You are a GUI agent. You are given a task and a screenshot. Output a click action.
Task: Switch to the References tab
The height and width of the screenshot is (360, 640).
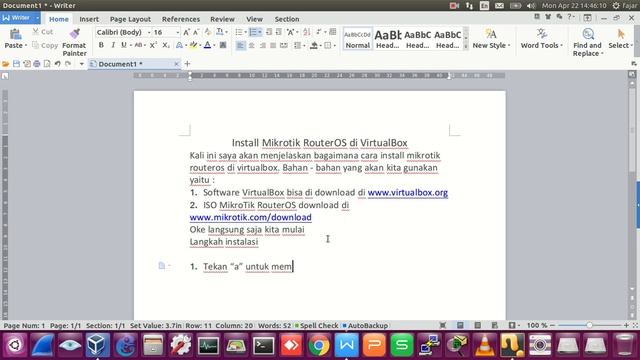pos(181,19)
